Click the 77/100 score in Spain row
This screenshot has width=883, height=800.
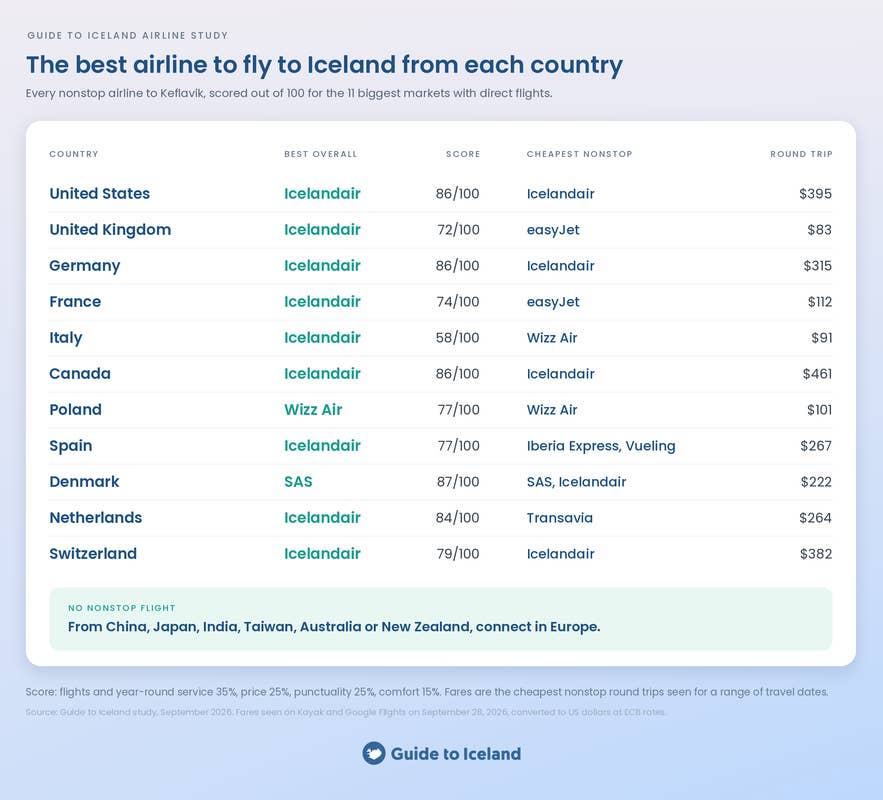(x=458, y=446)
